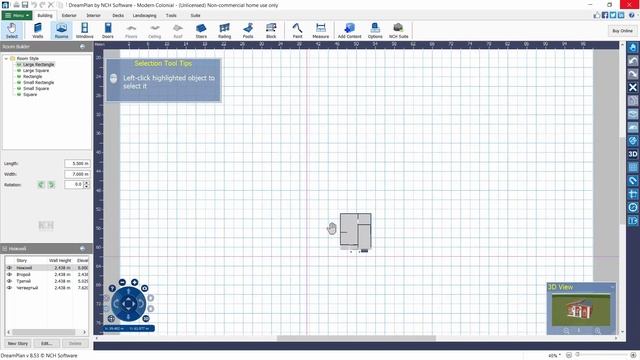Select Square room style

30,94
